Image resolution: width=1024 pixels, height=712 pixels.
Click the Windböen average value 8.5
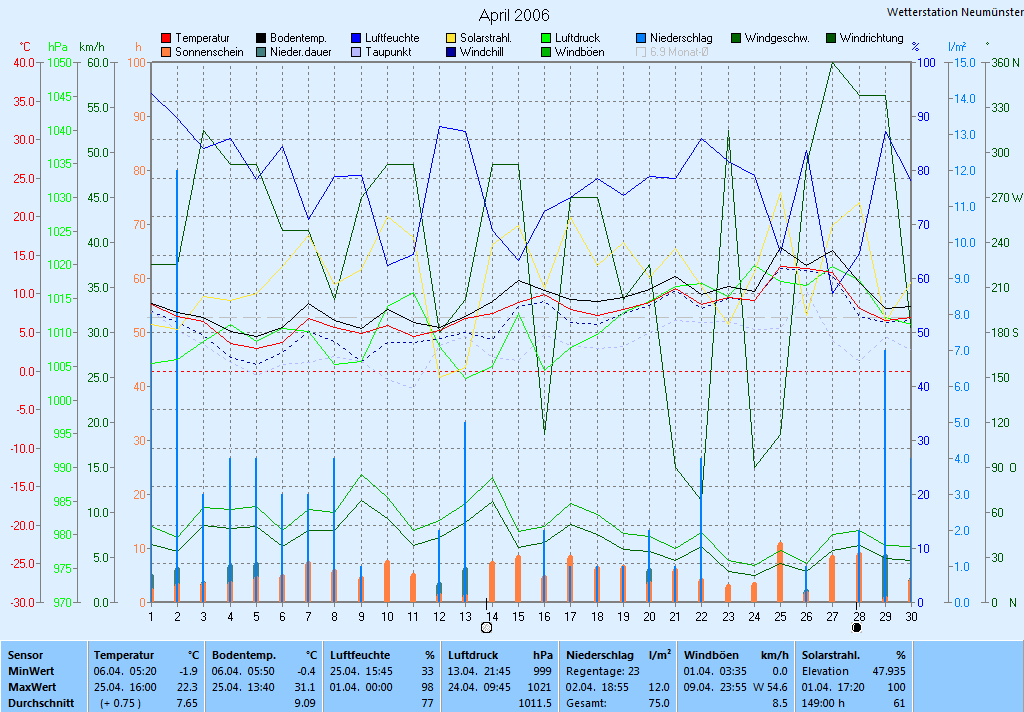click(x=780, y=704)
